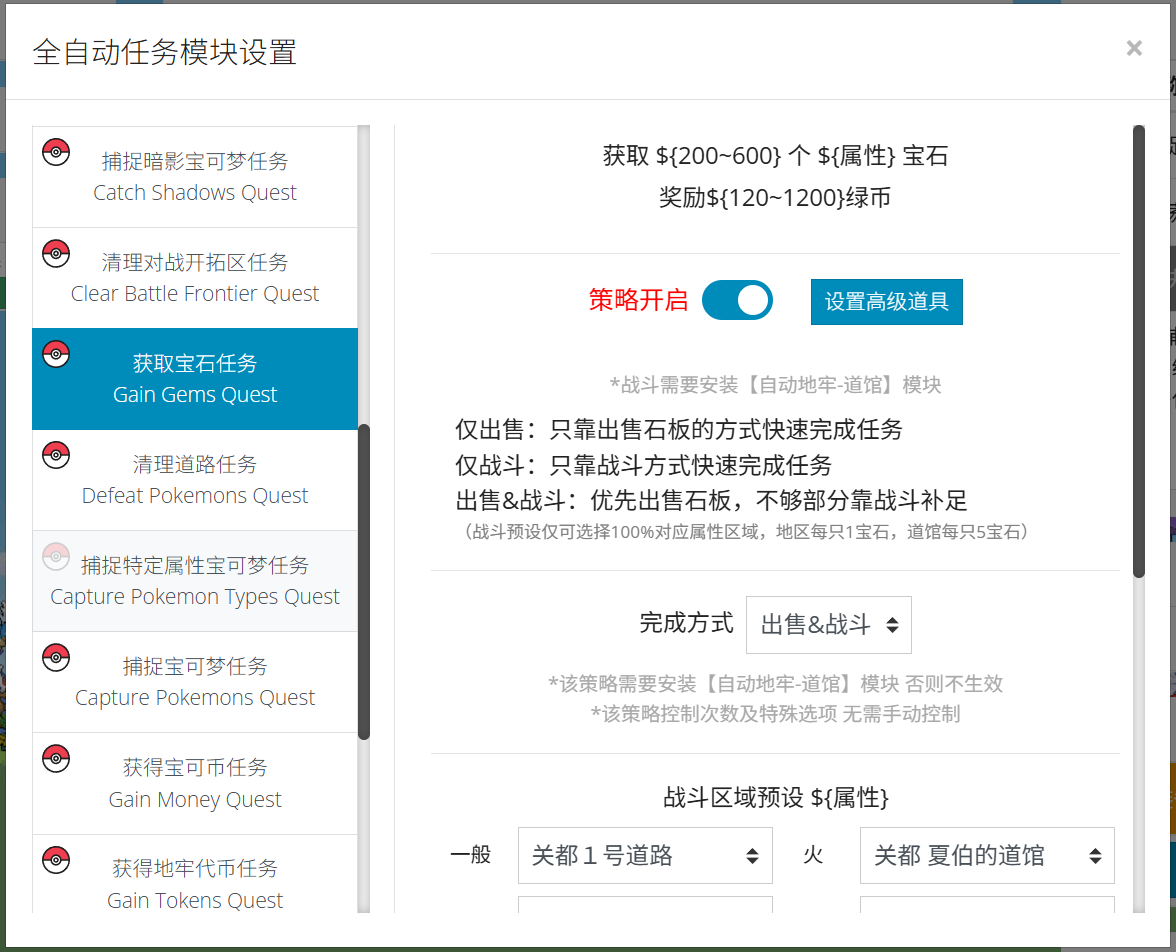Click Pokeball icon beside Gain Money Quest
Screen dimensions: 1176x952
pyautogui.click(x=56, y=758)
